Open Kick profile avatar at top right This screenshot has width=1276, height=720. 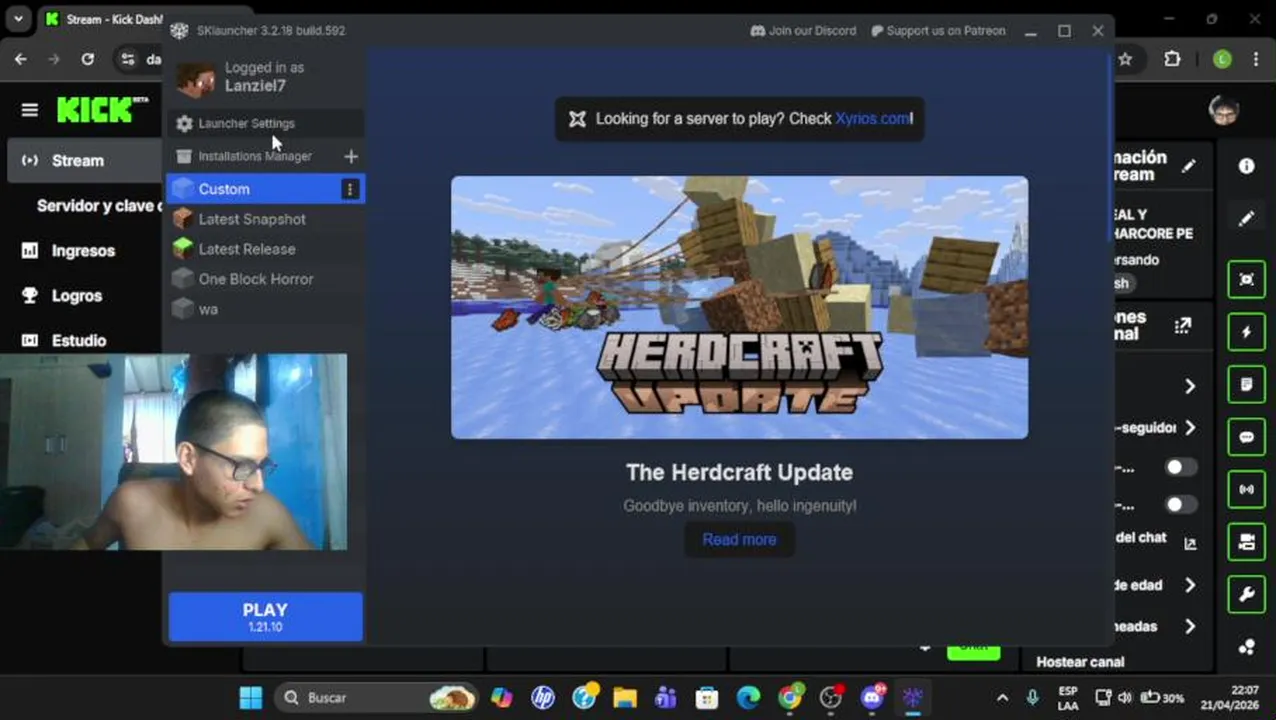(x=1223, y=110)
